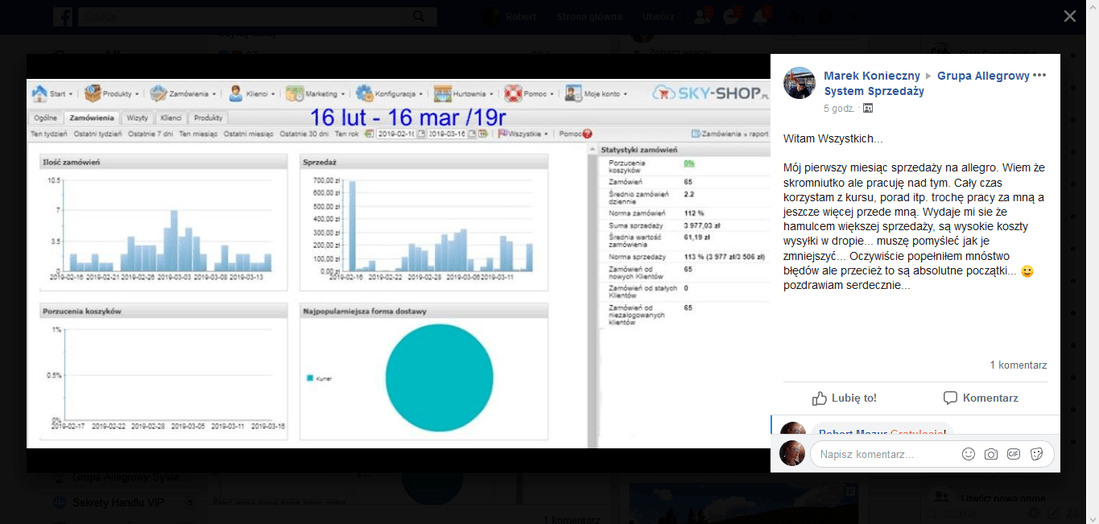1099x524 pixels.
Task: Open the emoji picker in comment box
Action: tap(968, 454)
